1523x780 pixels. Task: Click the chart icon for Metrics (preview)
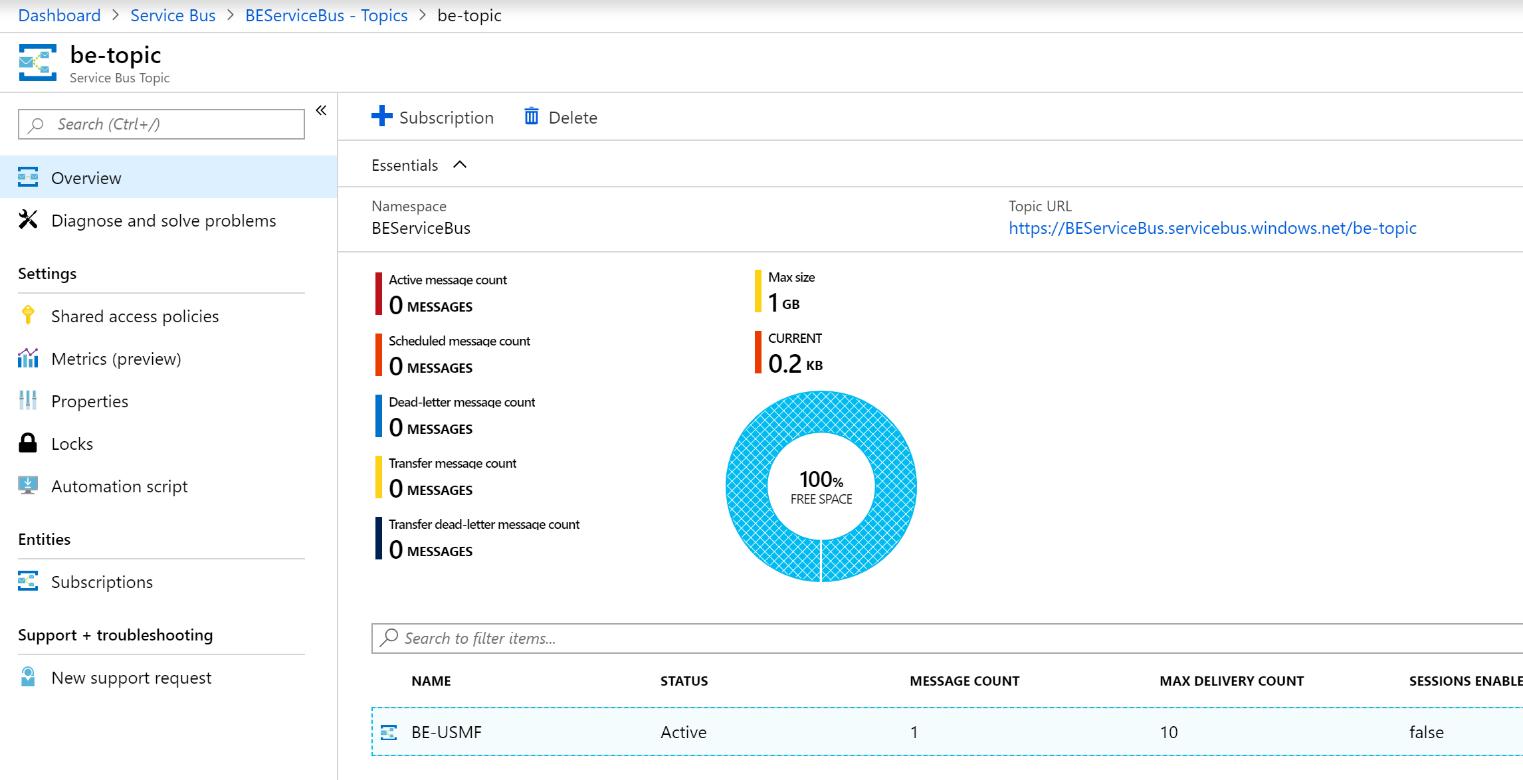[x=28, y=358]
